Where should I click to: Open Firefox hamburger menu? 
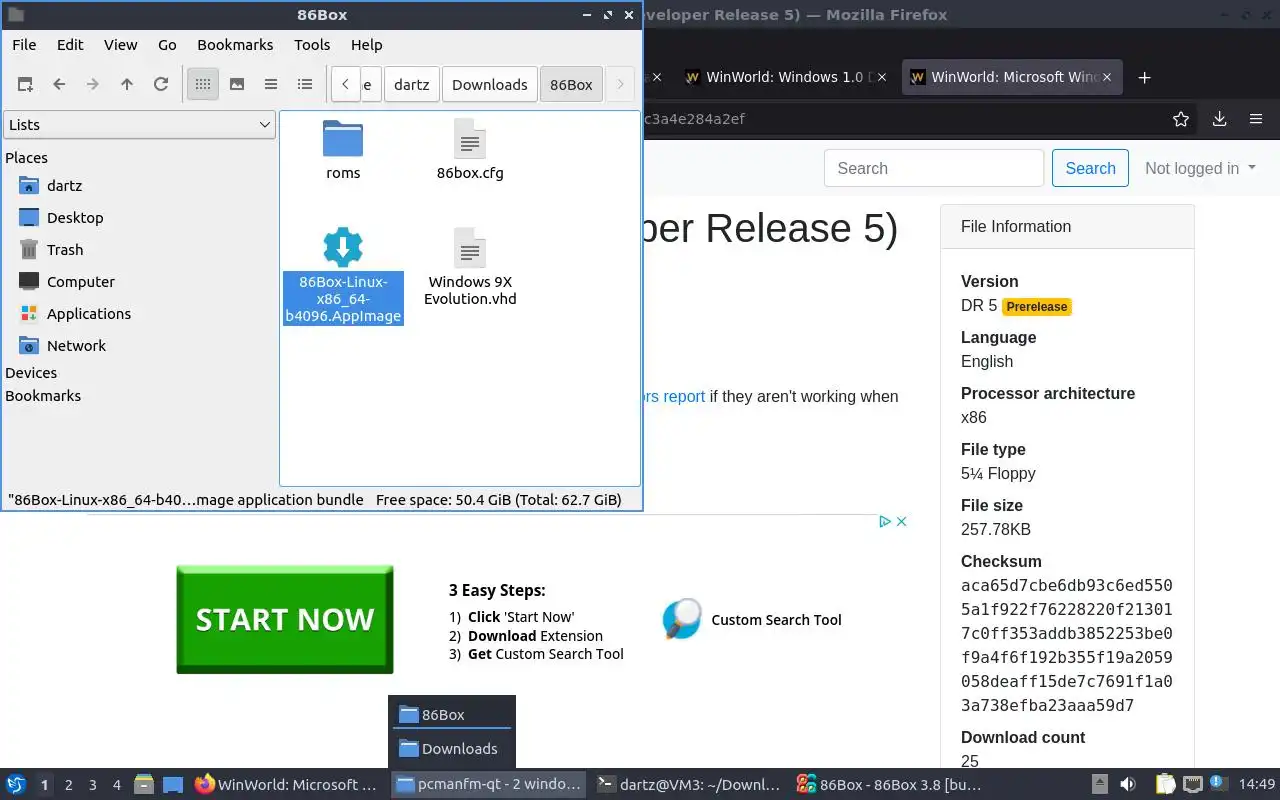(1256, 119)
